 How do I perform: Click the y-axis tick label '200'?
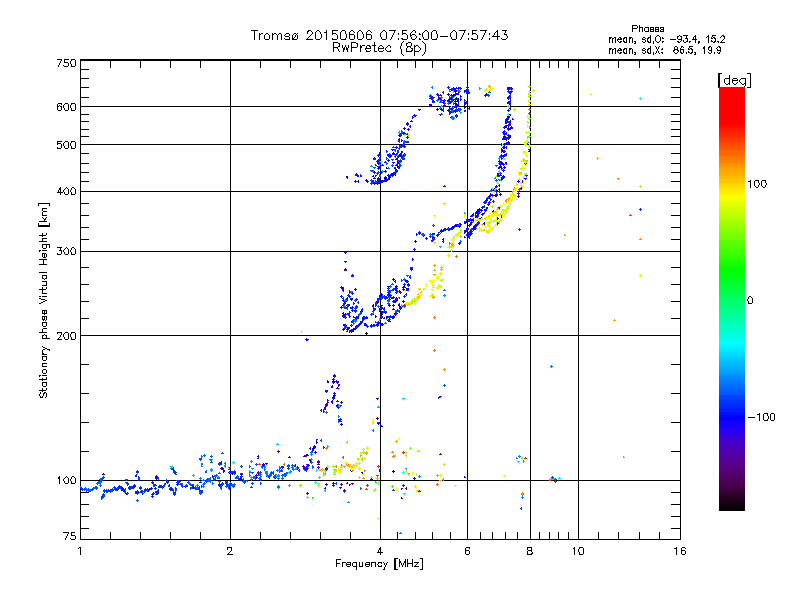point(66,336)
